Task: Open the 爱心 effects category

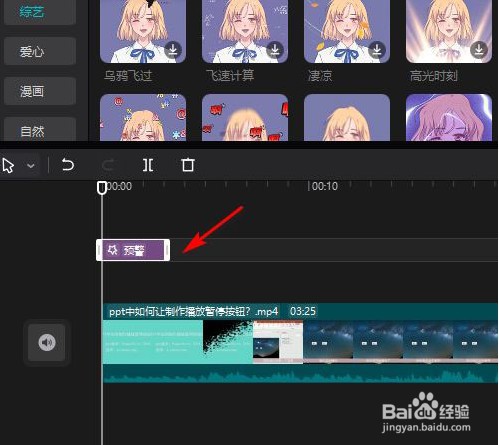Action: (x=40, y=51)
